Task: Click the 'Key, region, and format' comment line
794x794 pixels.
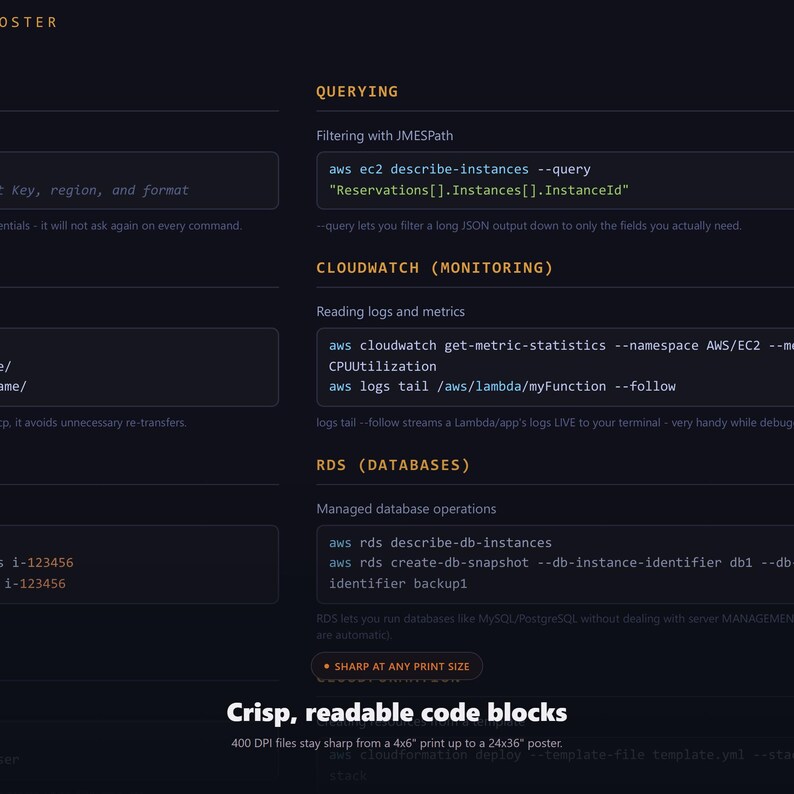Action: pos(94,190)
